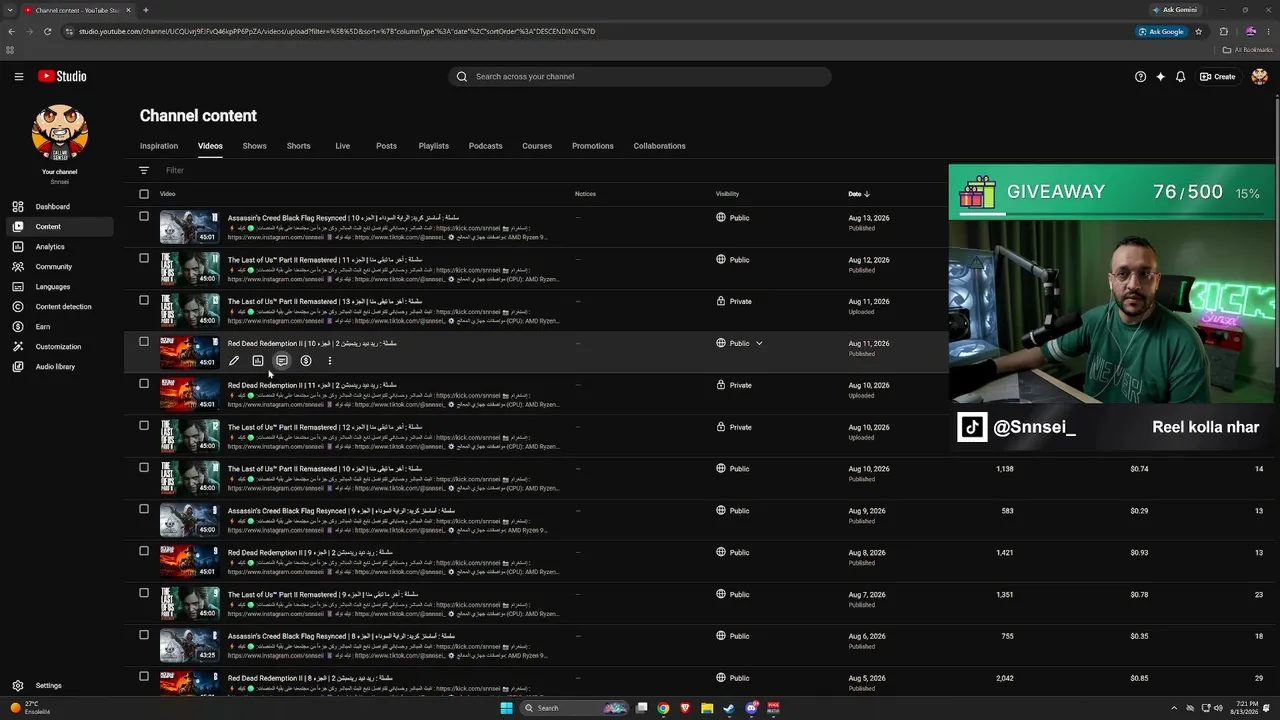Open File Explorer from the taskbar

[x=707, y=708]
